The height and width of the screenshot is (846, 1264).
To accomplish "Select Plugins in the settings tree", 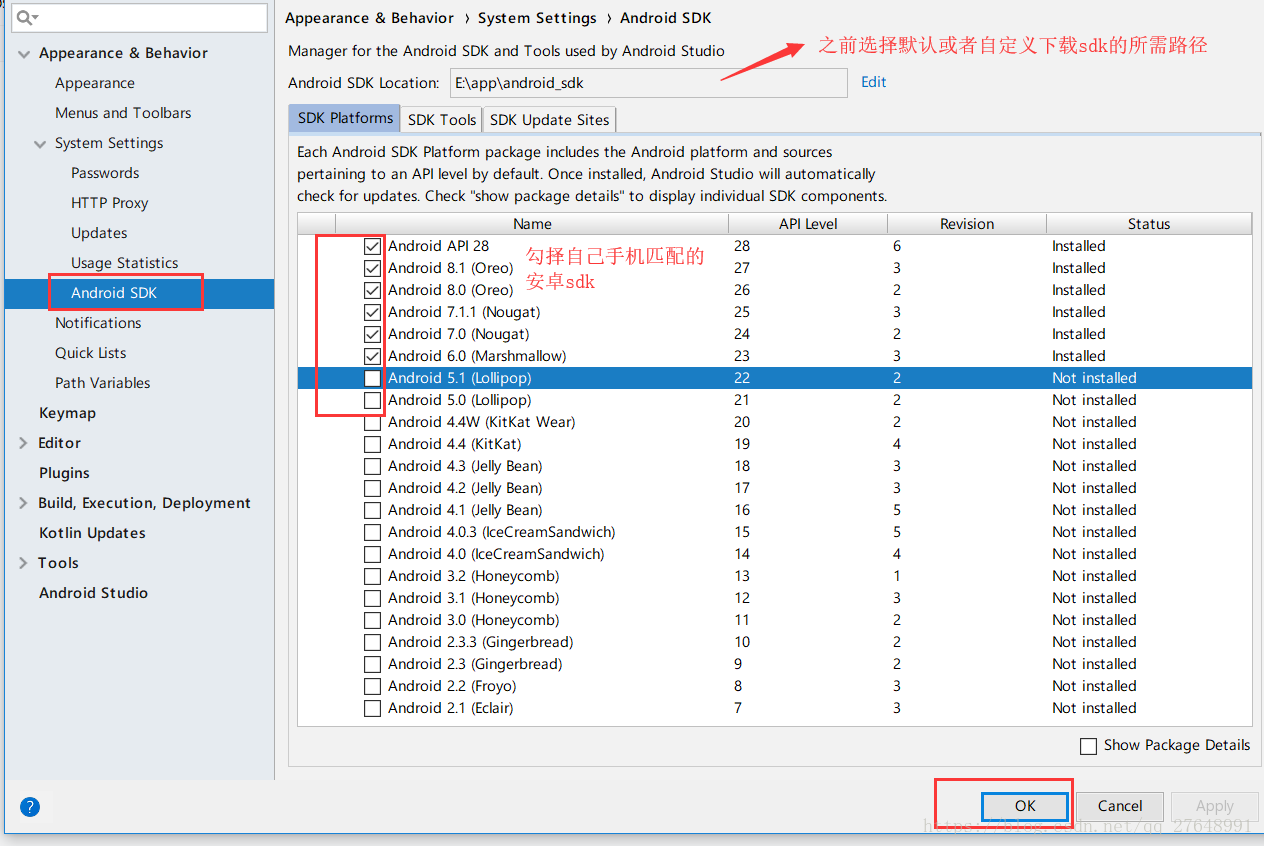I will pyautogui.click(x=64, y=473).
